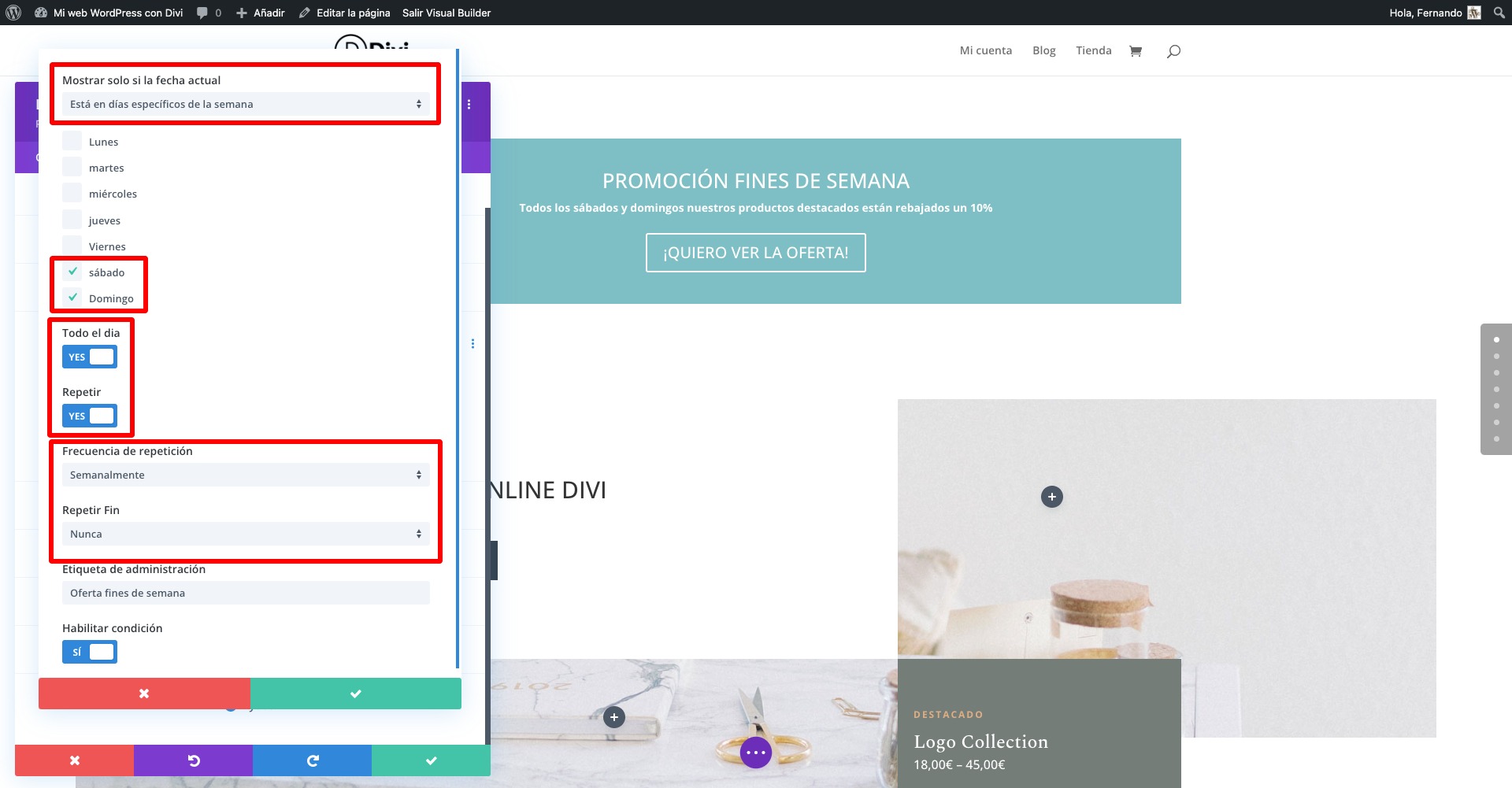The height and width of the screenshot is (788, 1512).
Task: Open the Mostrar solo si la fecha dropdown
Action: click(x=245, y=104)
